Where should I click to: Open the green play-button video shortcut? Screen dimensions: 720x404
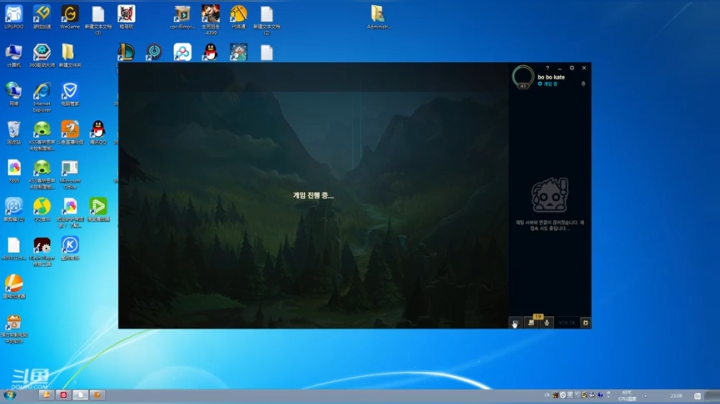point(98,210)
